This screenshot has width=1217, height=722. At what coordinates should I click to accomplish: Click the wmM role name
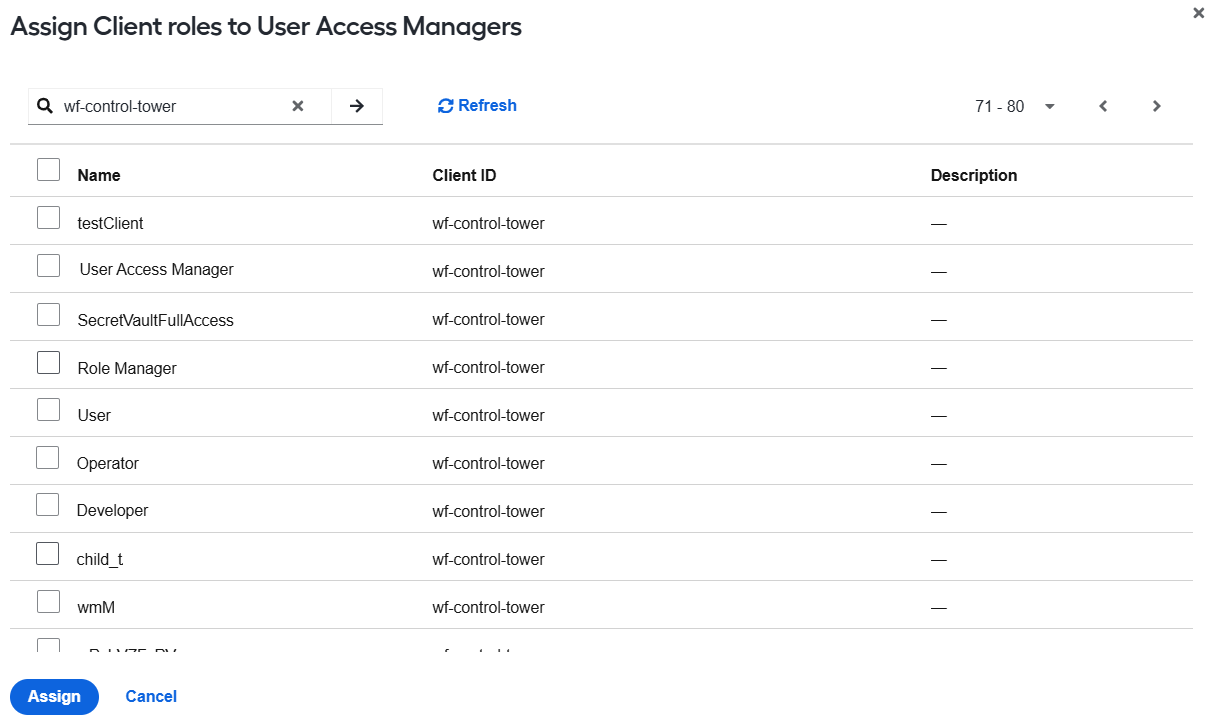click(x=97, y=607)
